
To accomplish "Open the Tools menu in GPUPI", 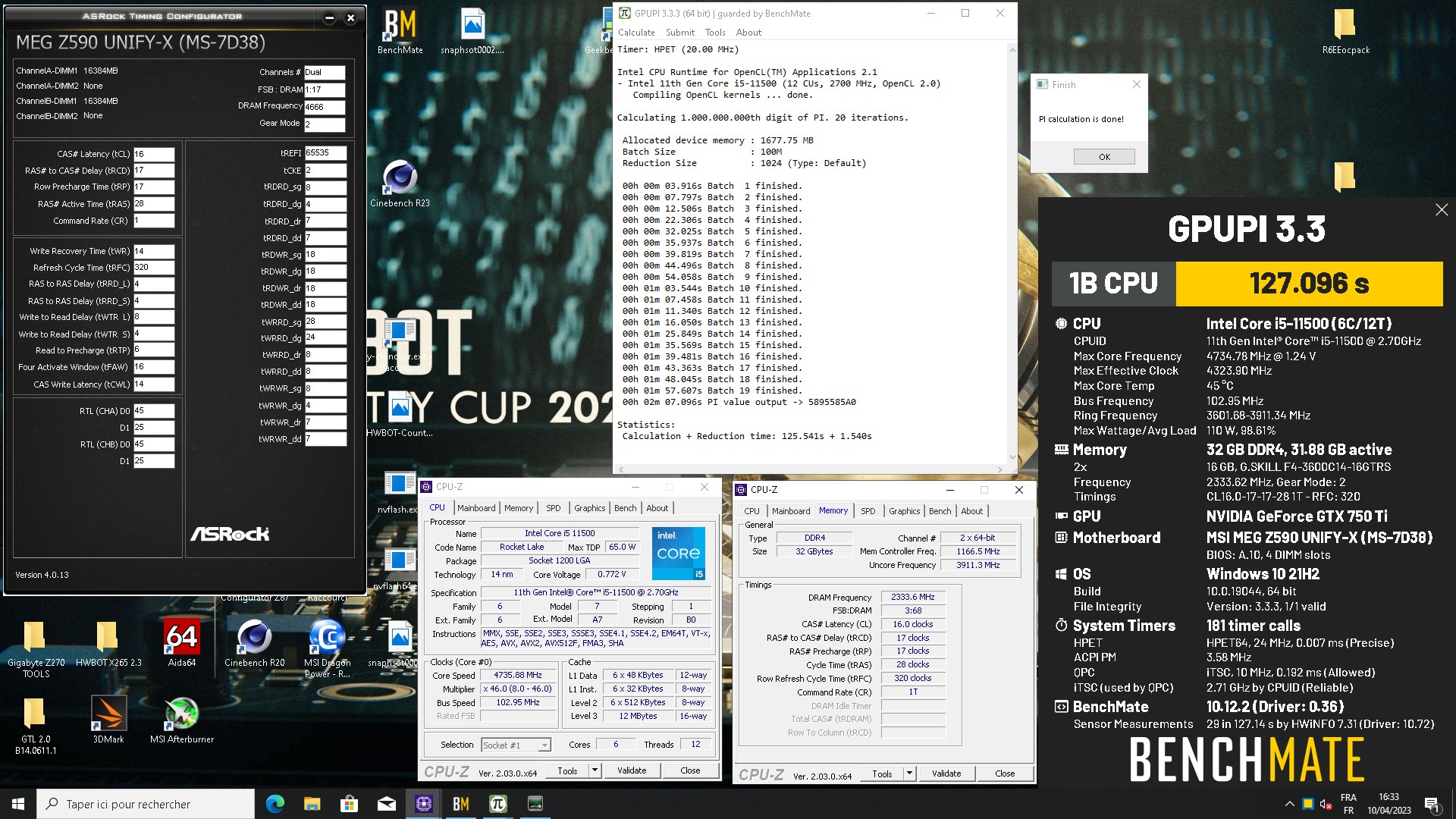I will point(715,33).
